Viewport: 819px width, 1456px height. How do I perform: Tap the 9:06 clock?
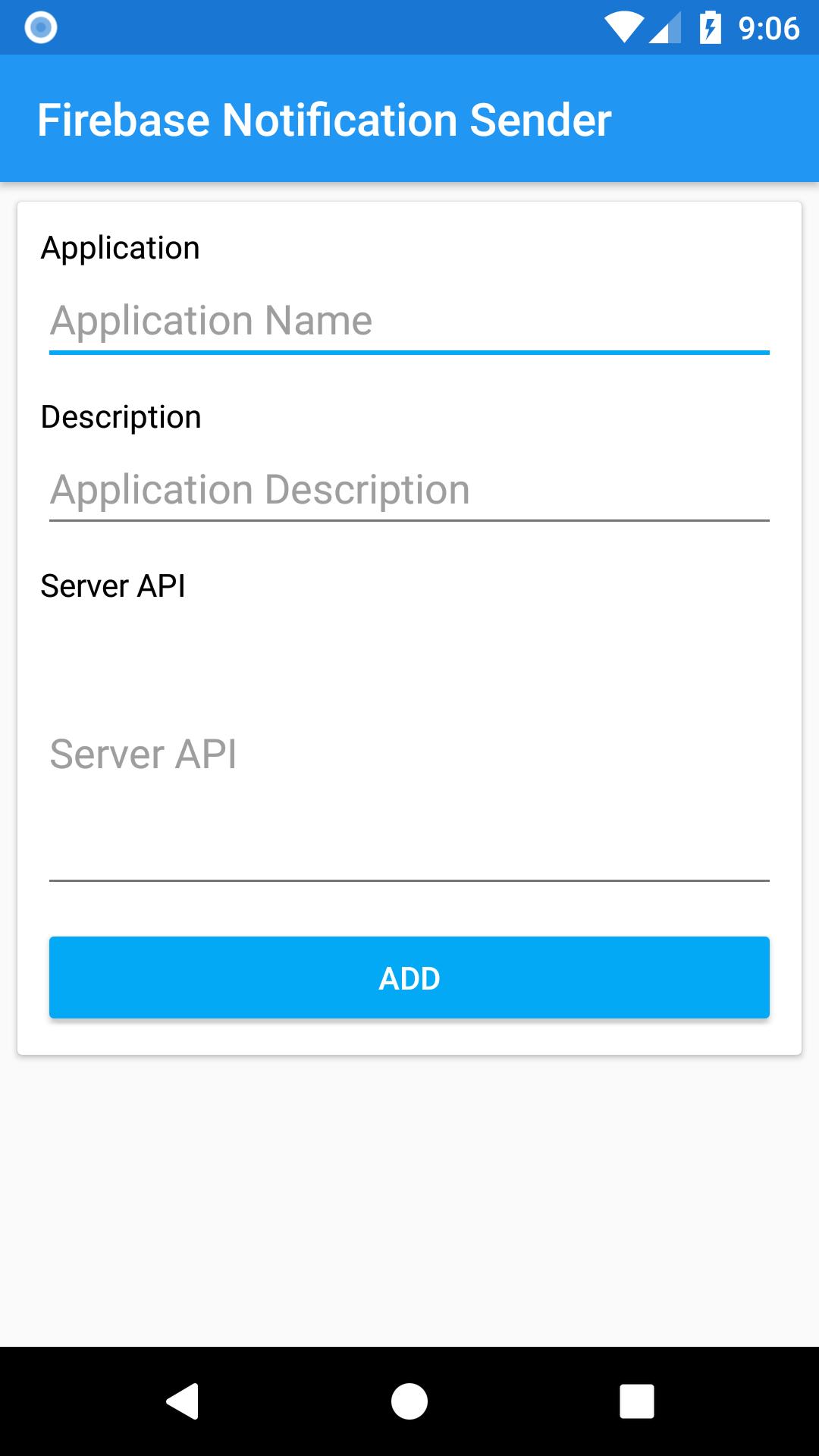(769, 28)
